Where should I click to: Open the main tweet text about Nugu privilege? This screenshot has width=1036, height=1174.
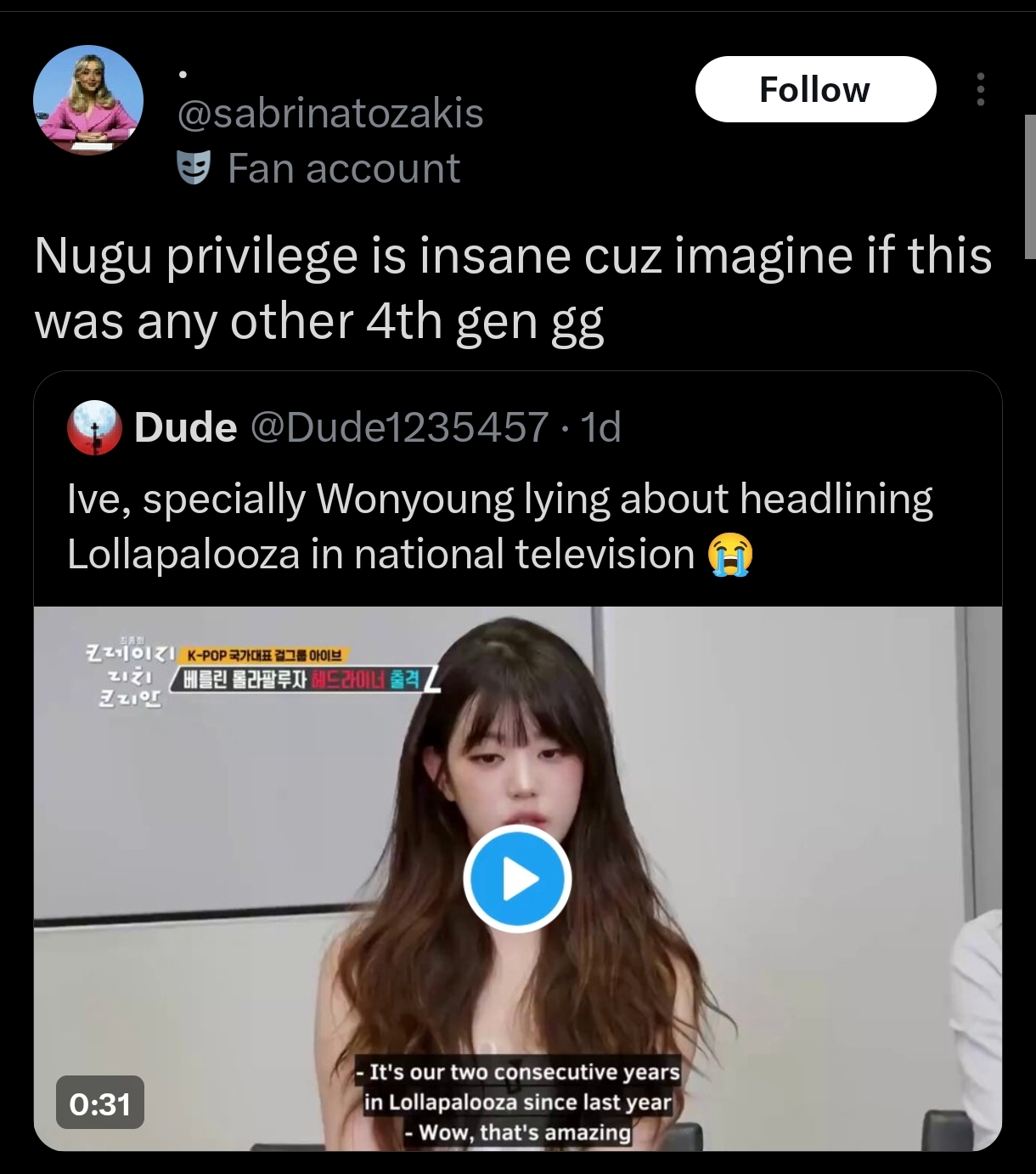513,289
